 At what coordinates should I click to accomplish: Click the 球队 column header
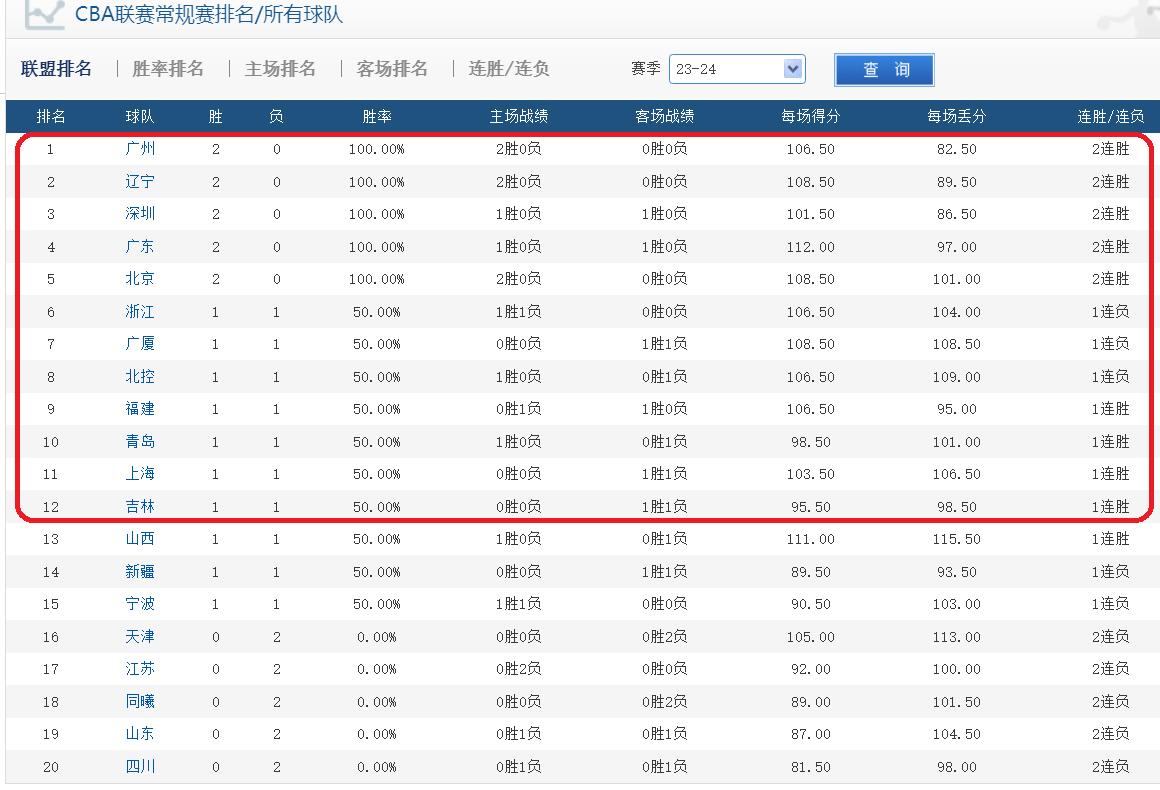140,116
